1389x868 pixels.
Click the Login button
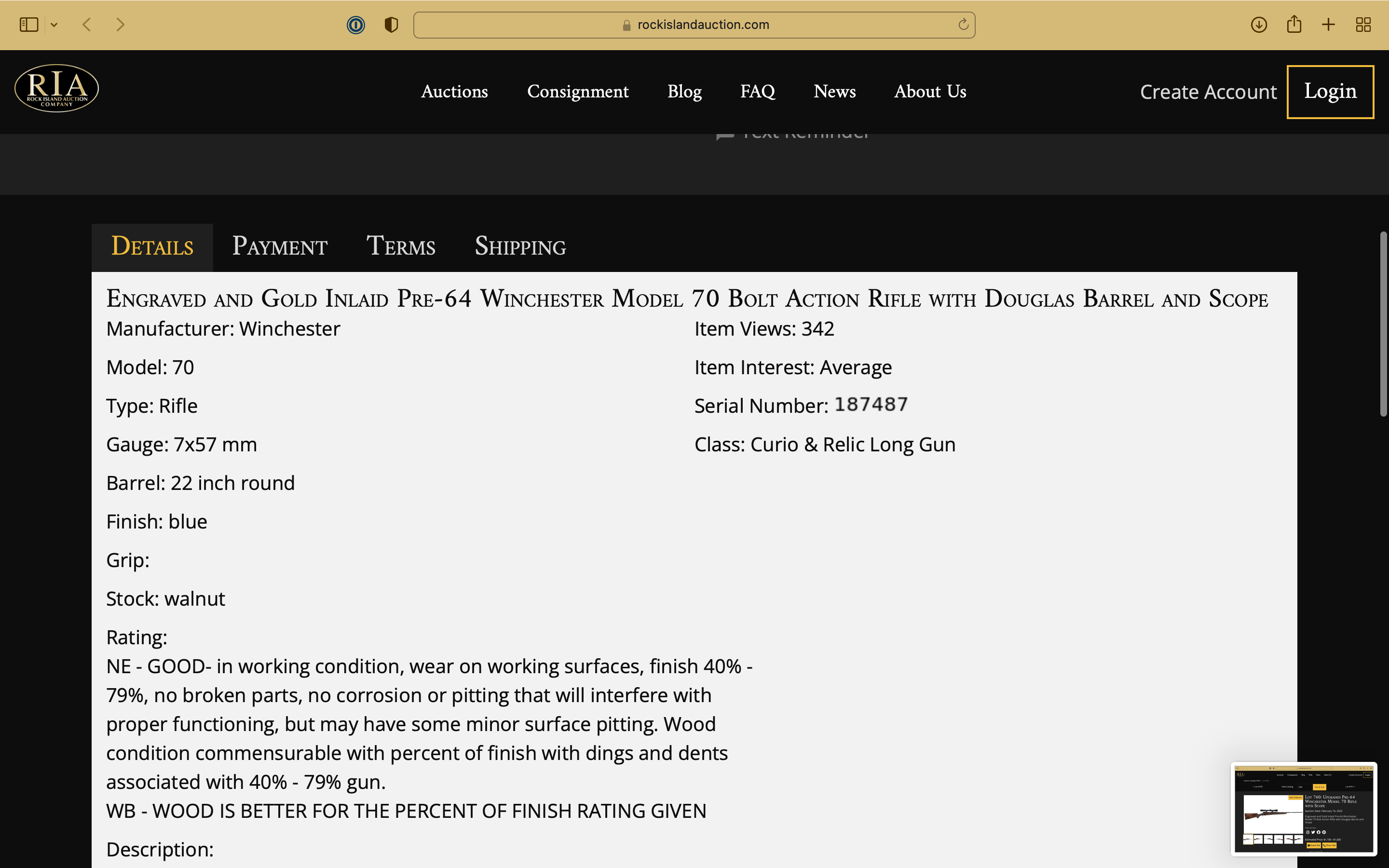(1330, 92)
